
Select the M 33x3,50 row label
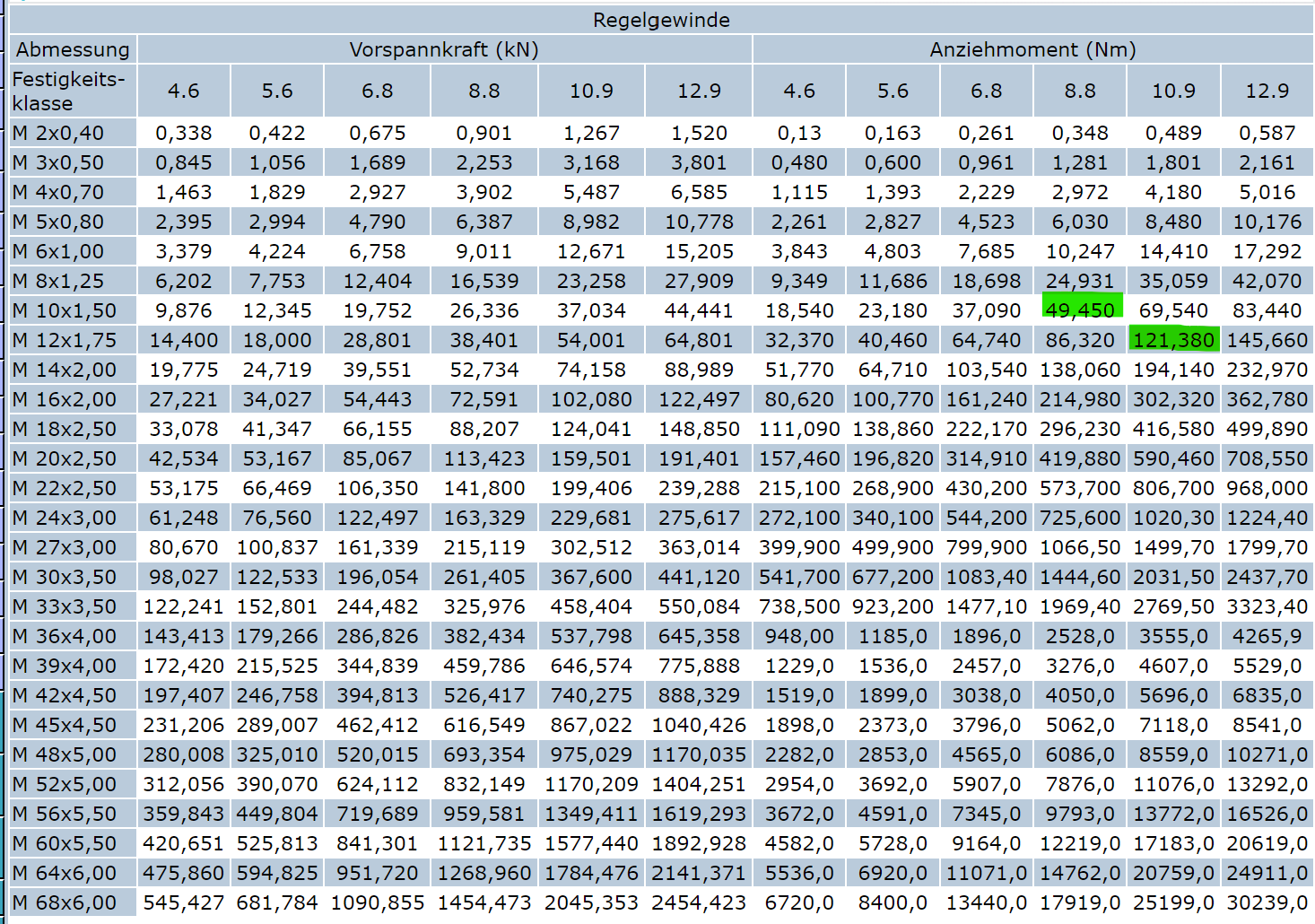(73, 606)
